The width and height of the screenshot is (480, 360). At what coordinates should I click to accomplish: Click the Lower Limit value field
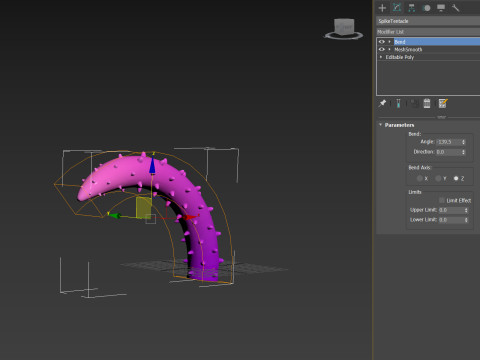point(451,220)
